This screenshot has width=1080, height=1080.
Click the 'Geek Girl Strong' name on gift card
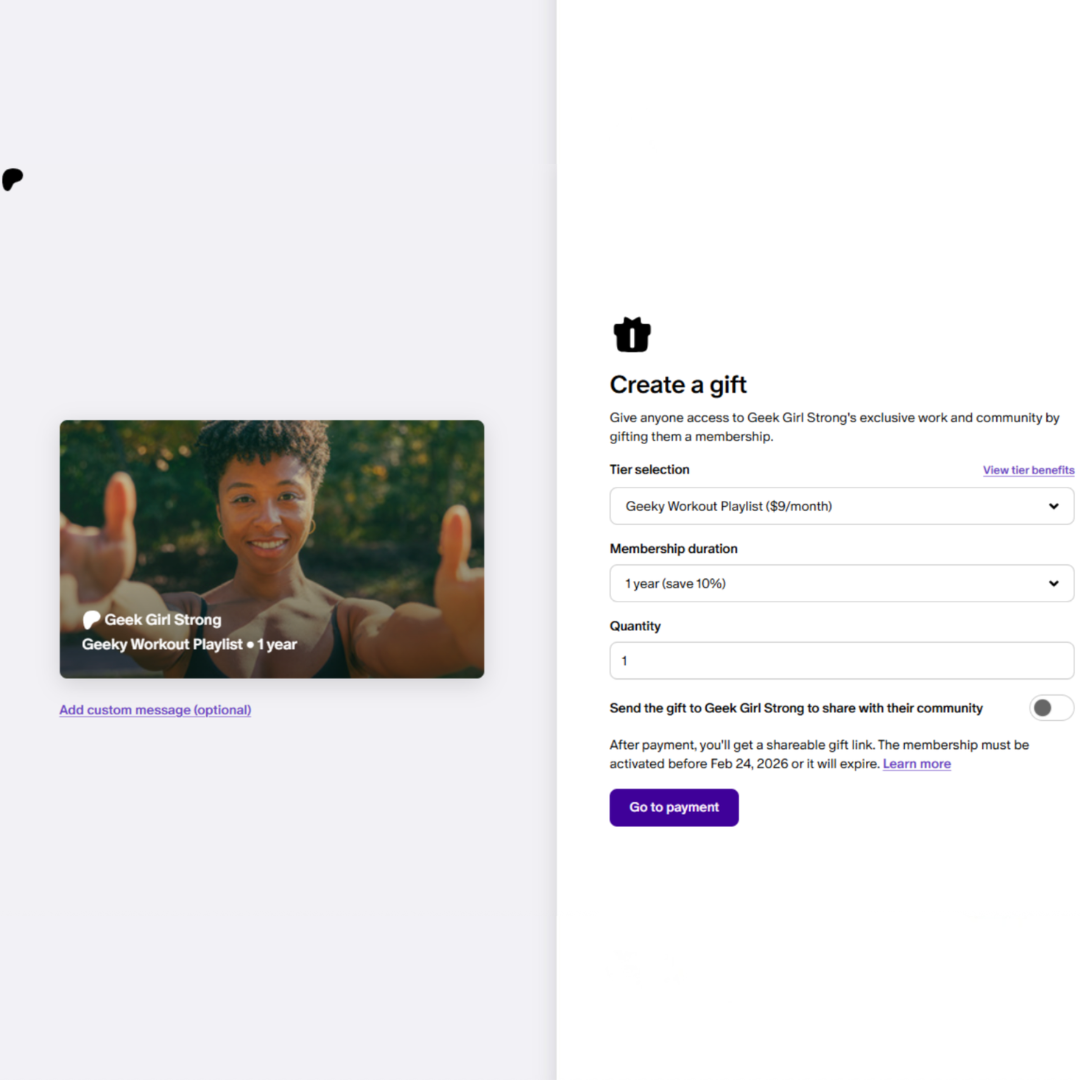click(x=163, y=619)
